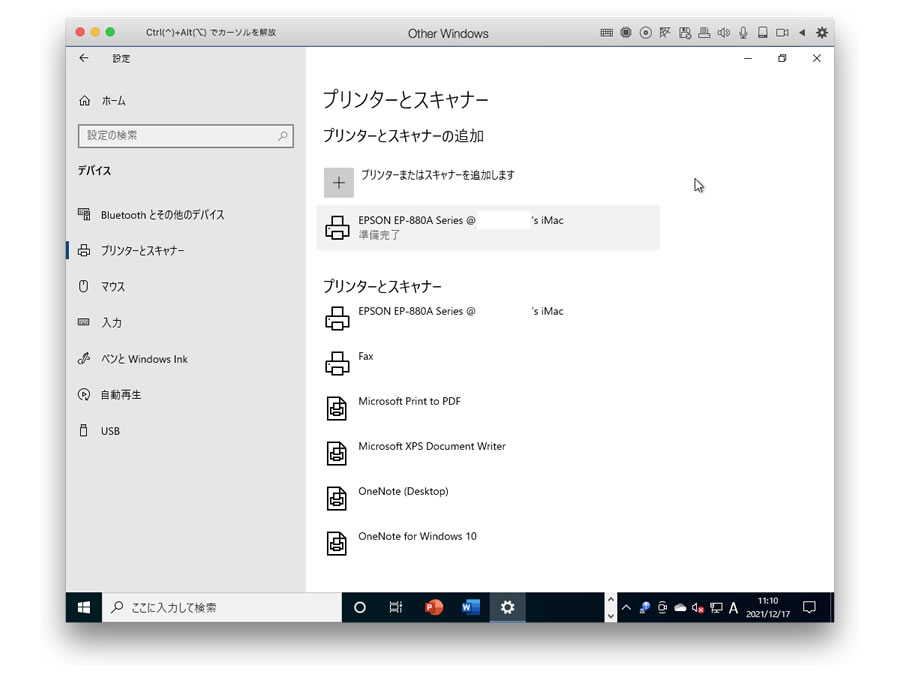Click the Microsoft XPS Document Writer icon
Viewport: 900px width, 675px height.
[x=337, y=453]
